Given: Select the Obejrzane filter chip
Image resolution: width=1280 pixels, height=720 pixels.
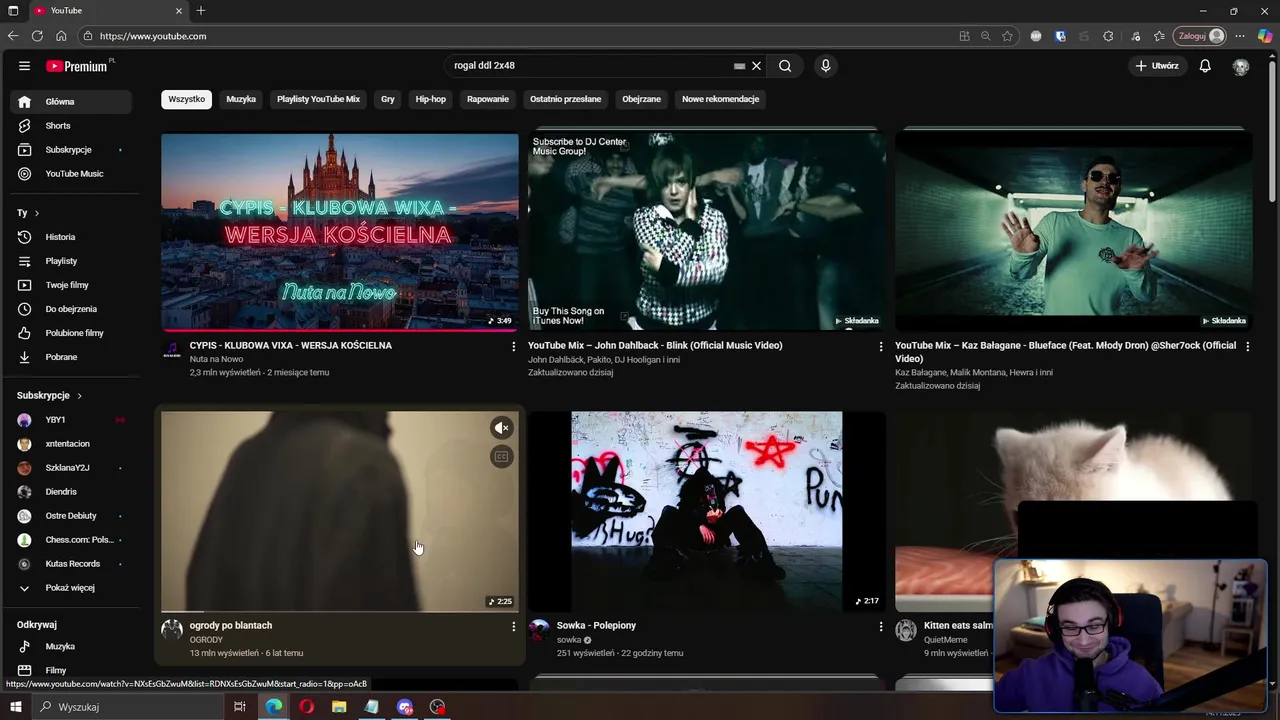Looking at the screenshot, I should (641, 99).
